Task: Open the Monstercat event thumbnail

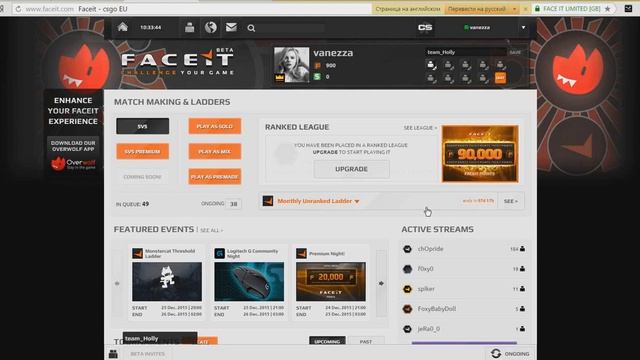Action: (x=167, y=282)
